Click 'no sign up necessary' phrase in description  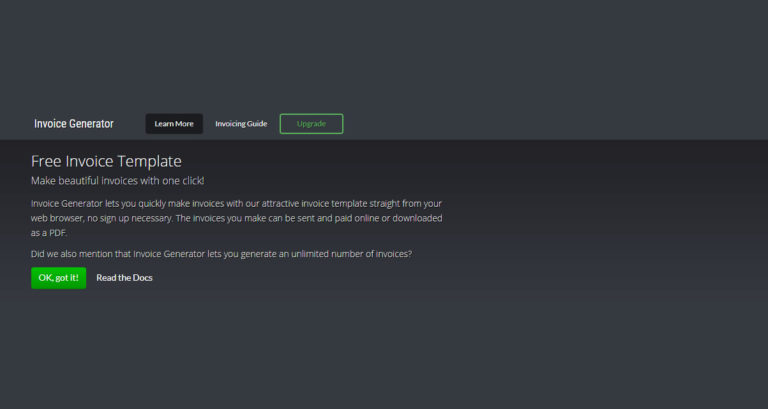coord(130,218)
